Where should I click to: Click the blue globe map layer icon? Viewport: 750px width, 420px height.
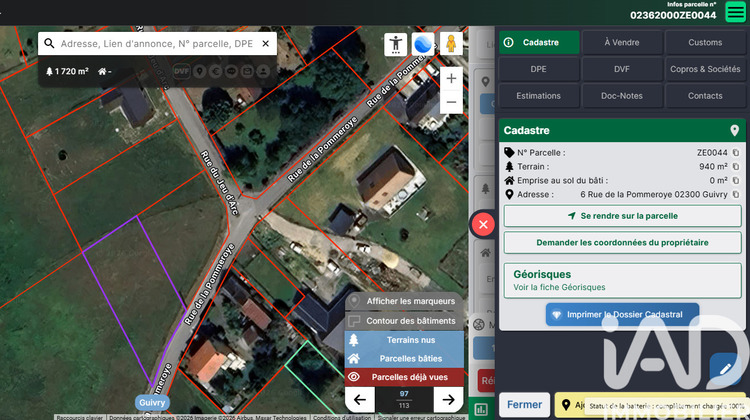pos(423,45)
